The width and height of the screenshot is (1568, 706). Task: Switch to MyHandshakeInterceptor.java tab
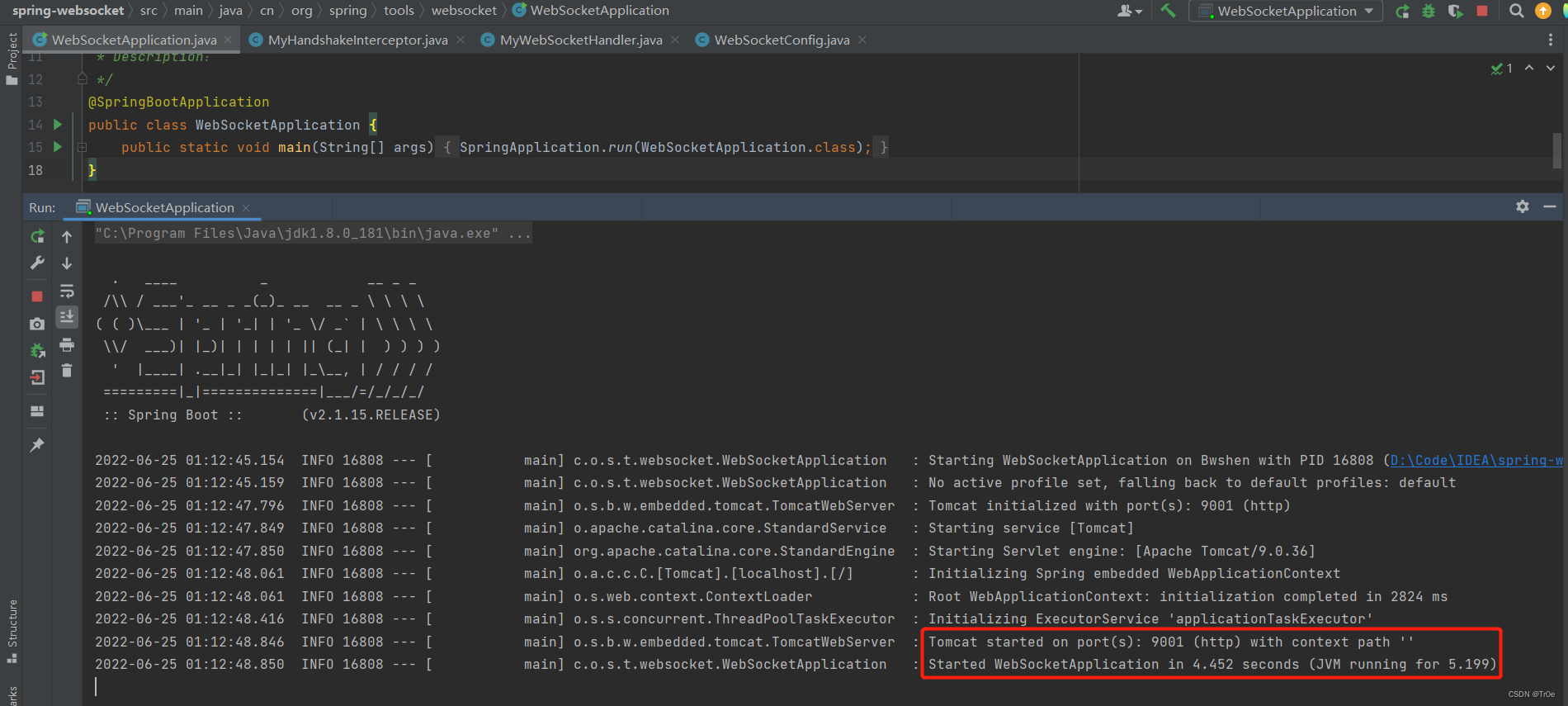pyautogui.click(x=357, y=40)
